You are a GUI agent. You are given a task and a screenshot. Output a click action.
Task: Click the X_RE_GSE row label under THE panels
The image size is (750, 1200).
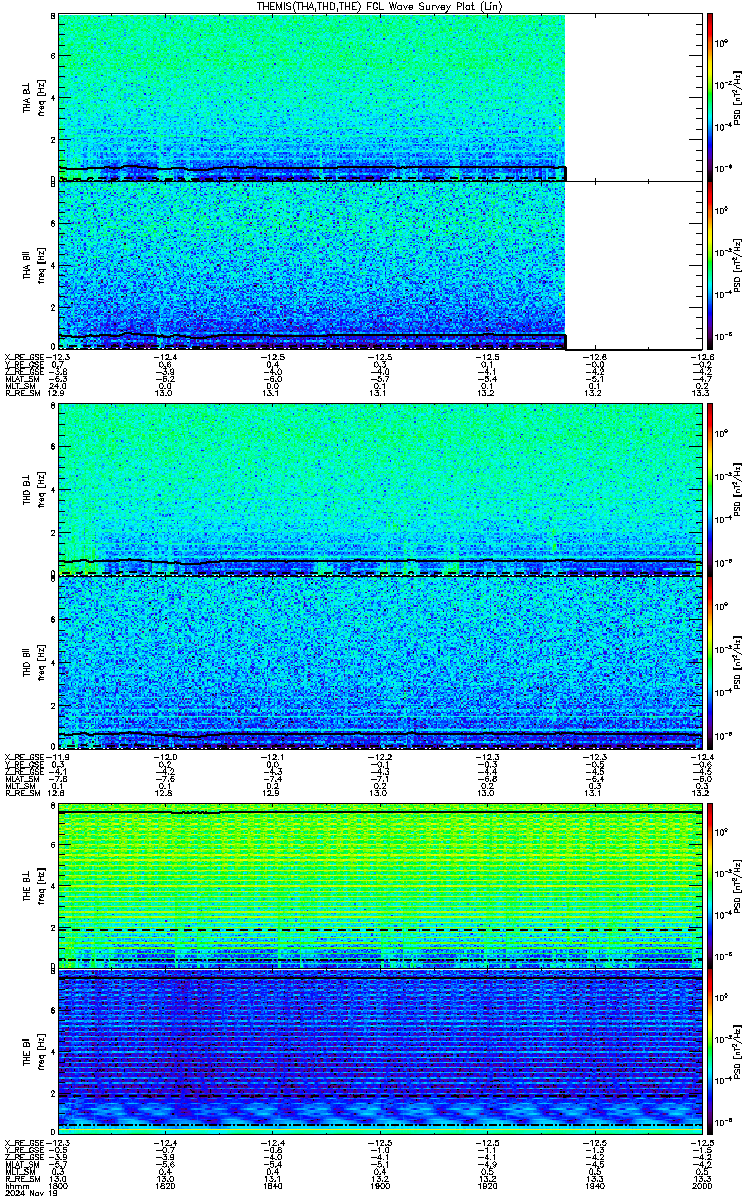tap(24, 1143)
